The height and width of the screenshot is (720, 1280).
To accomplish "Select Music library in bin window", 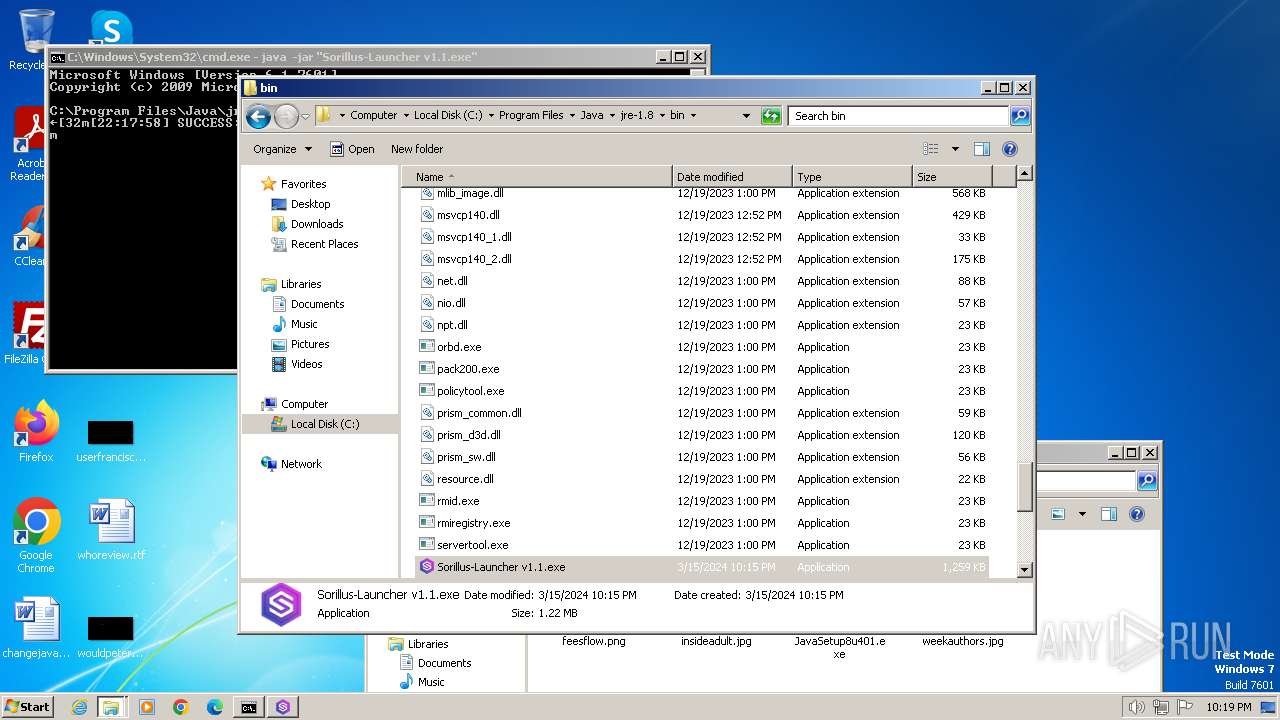I will click(304, 324).
